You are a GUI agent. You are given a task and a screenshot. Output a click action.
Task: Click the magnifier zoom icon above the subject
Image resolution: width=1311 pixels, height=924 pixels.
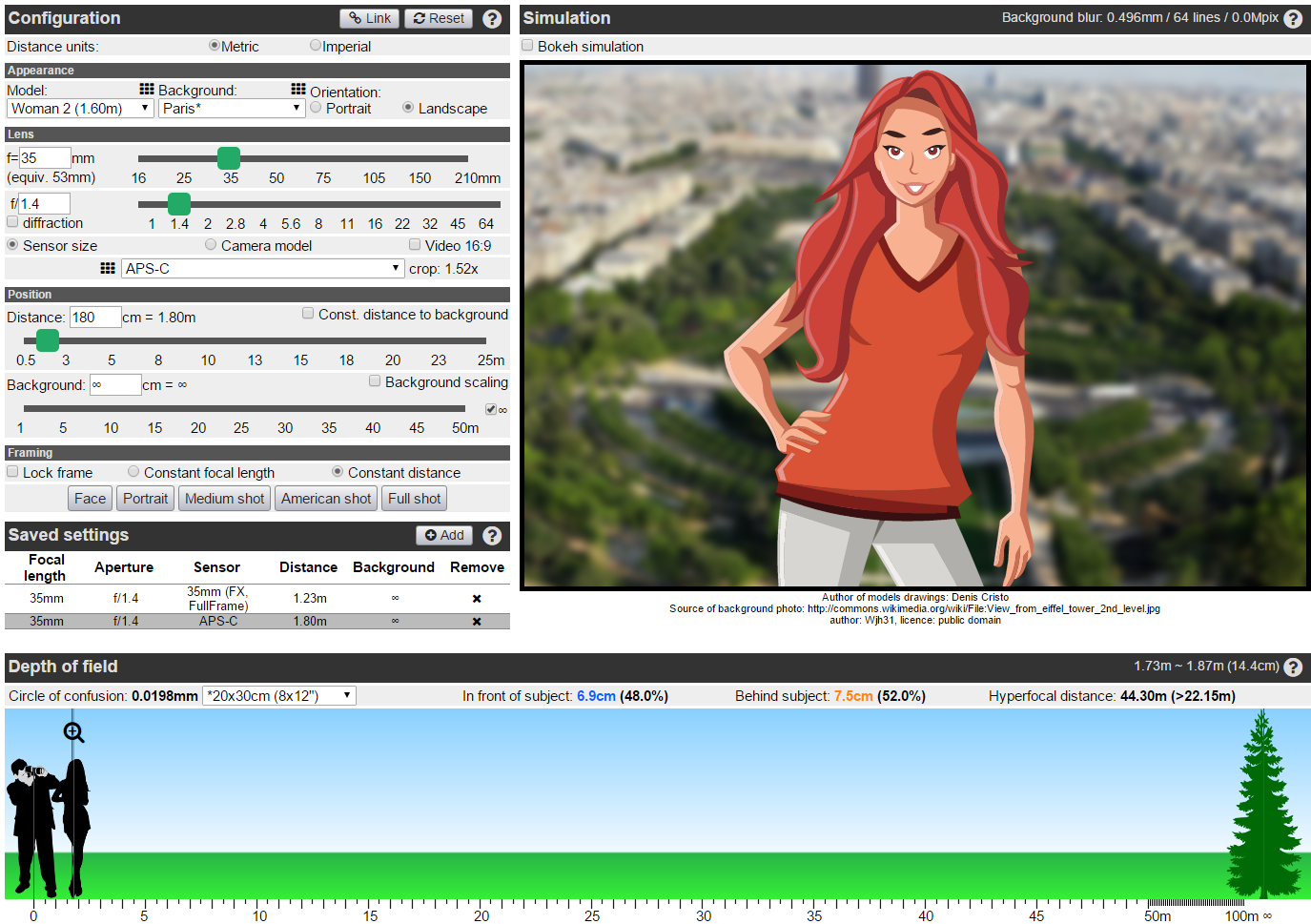tap(73, 732)
